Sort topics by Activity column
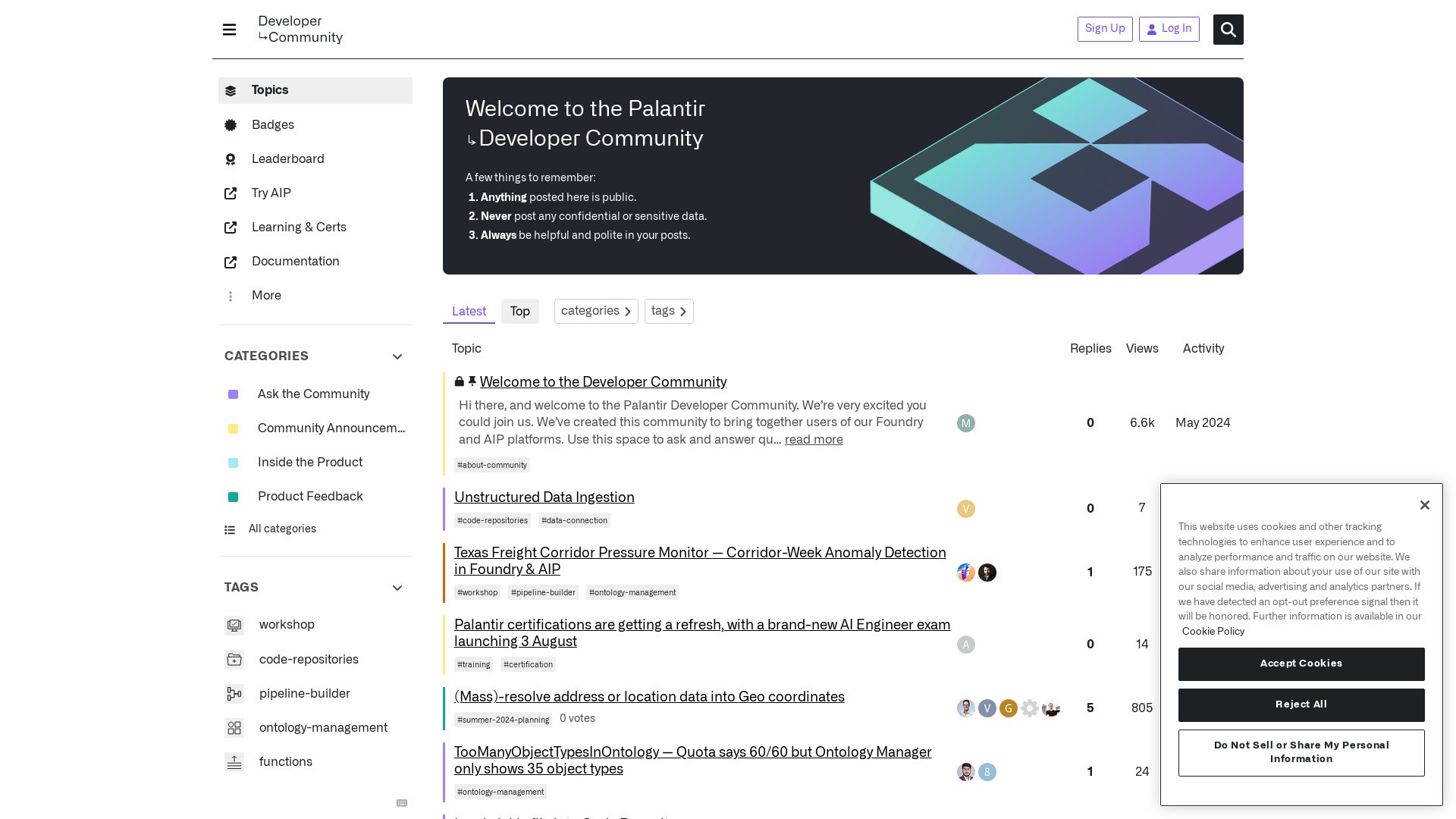Viewport: 1456px width, 819px height. click(x=1203, y=349)
